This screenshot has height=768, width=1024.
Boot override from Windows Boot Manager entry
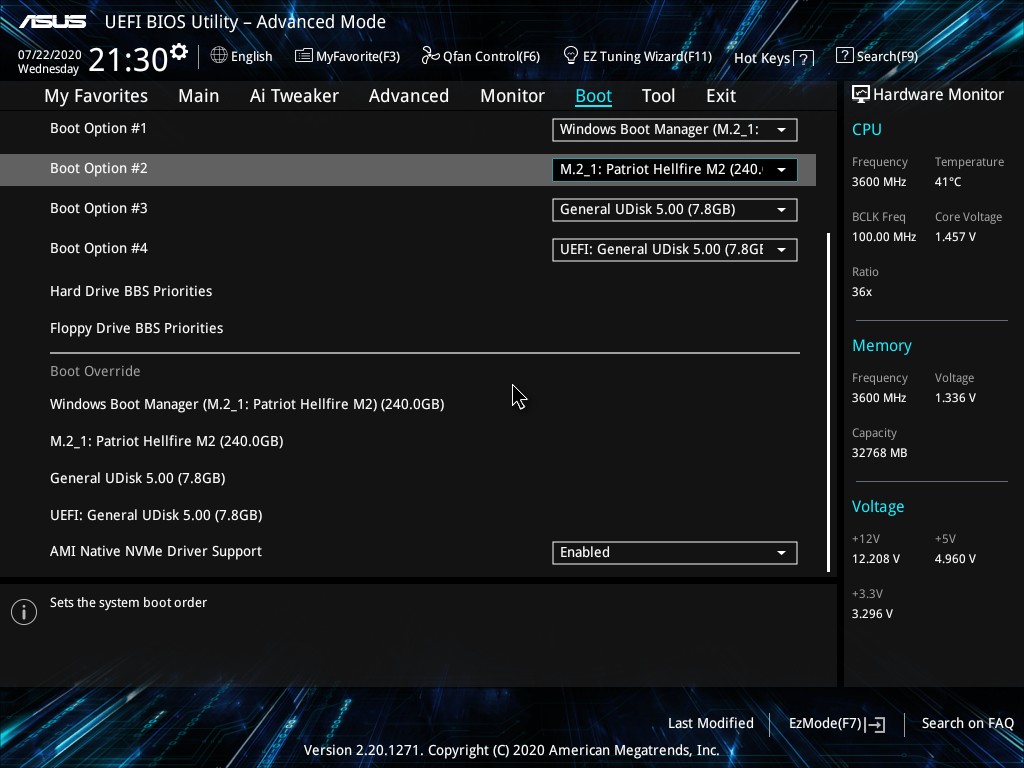pos(247,404)
